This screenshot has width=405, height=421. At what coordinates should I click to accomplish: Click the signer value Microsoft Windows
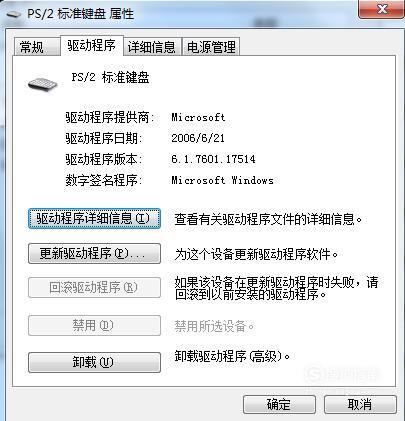222,180
